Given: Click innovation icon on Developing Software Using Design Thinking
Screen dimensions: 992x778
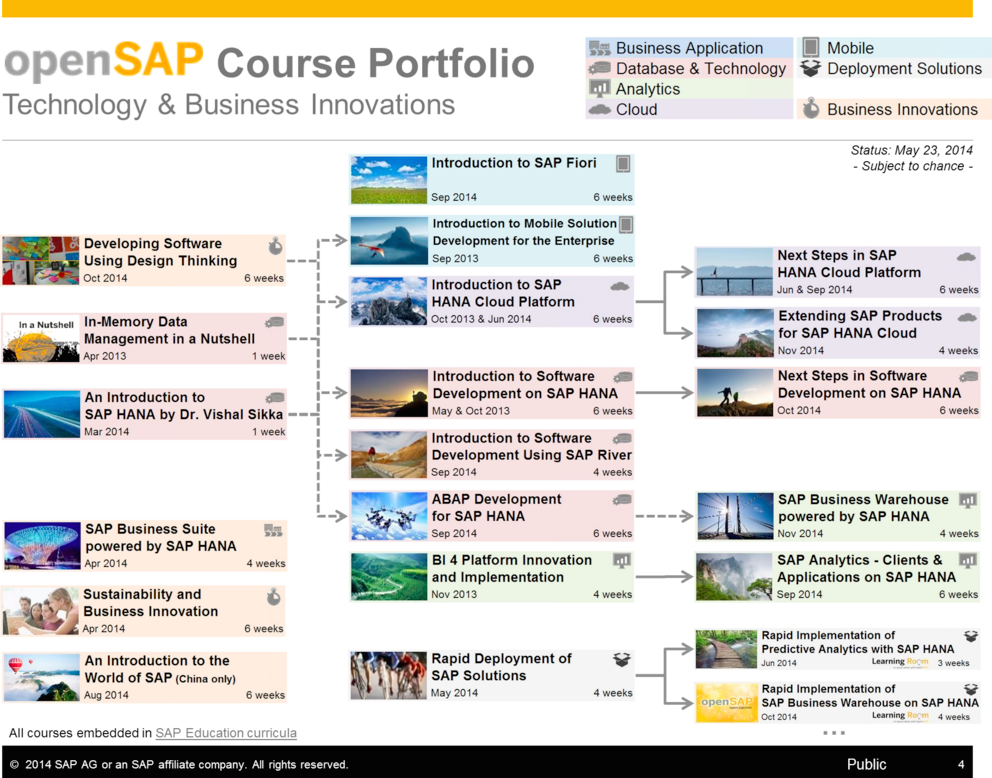Looking at the screenshot, I should (275, 245).
